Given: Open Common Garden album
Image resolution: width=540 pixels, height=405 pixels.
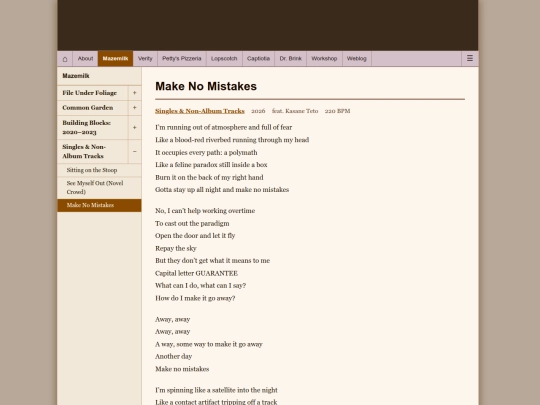Looking at the screenshot, I should 93,108.
